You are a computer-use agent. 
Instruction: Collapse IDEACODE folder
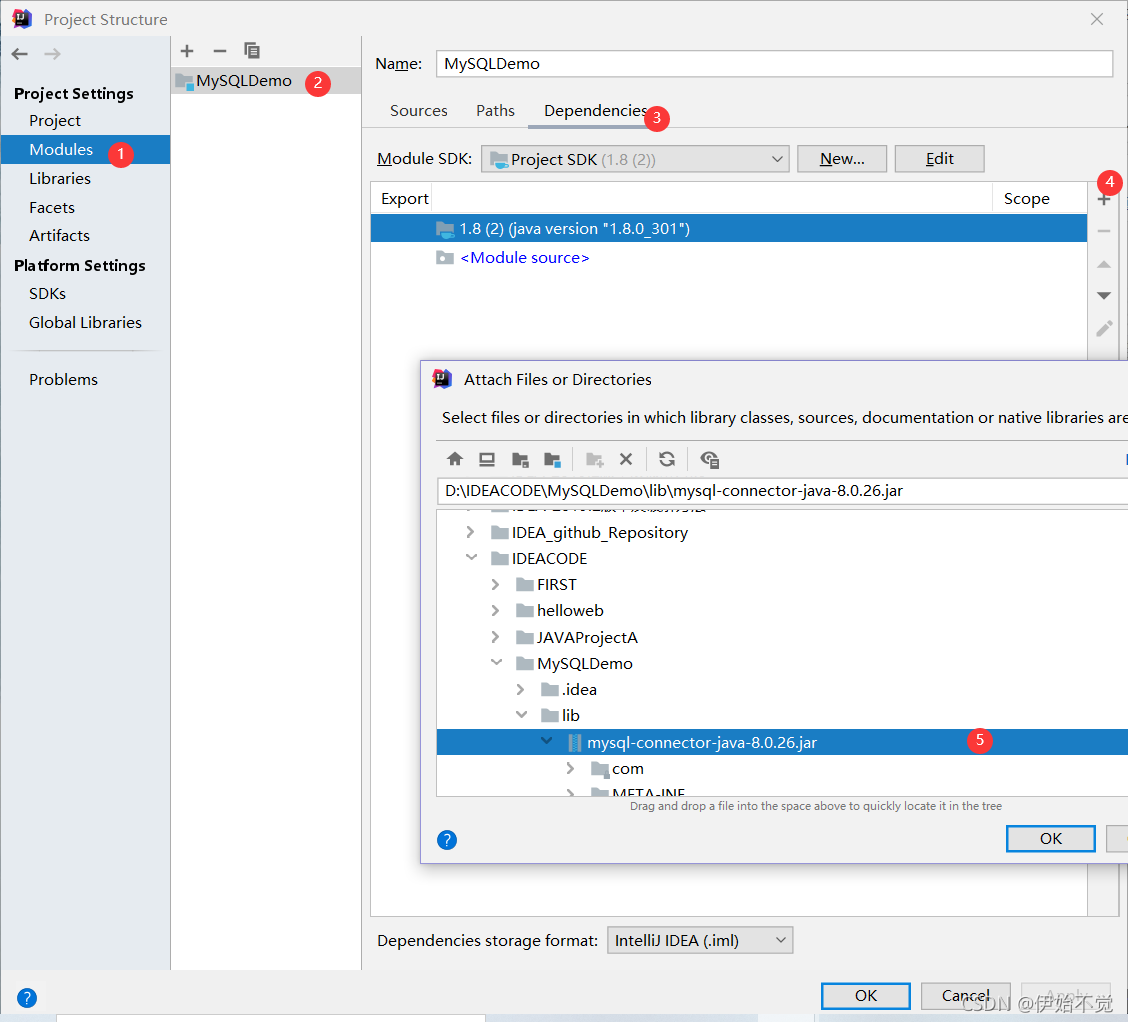point(471,558)
